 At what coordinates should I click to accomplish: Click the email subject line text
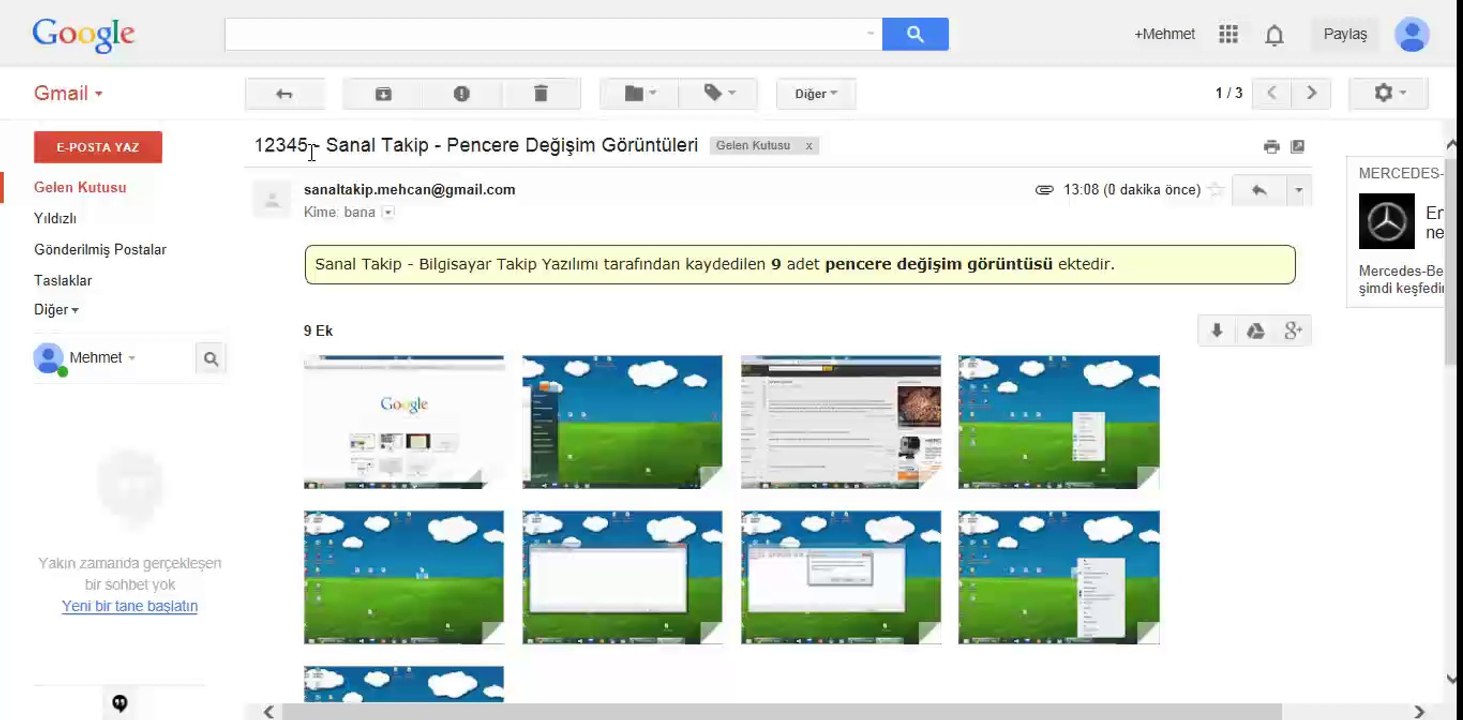tap(476, 146)
